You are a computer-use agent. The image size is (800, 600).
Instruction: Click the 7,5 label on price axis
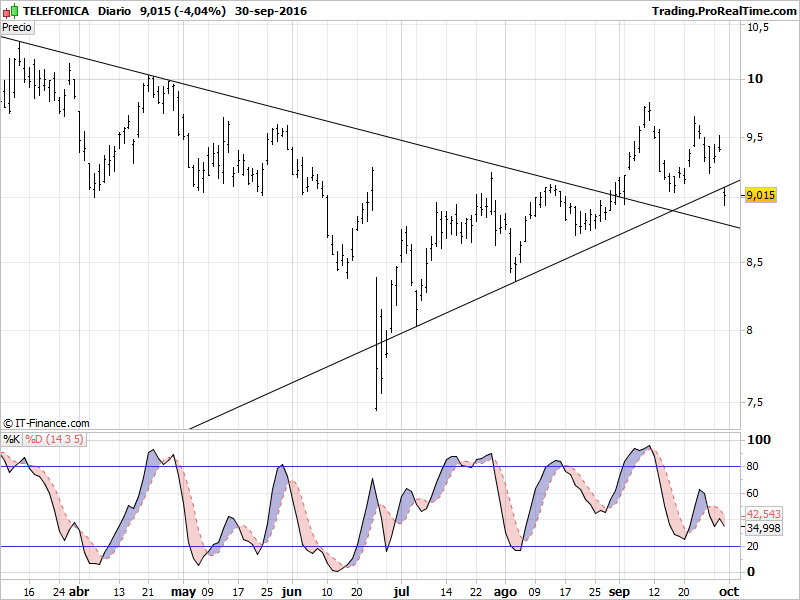(x=755, y=402)
